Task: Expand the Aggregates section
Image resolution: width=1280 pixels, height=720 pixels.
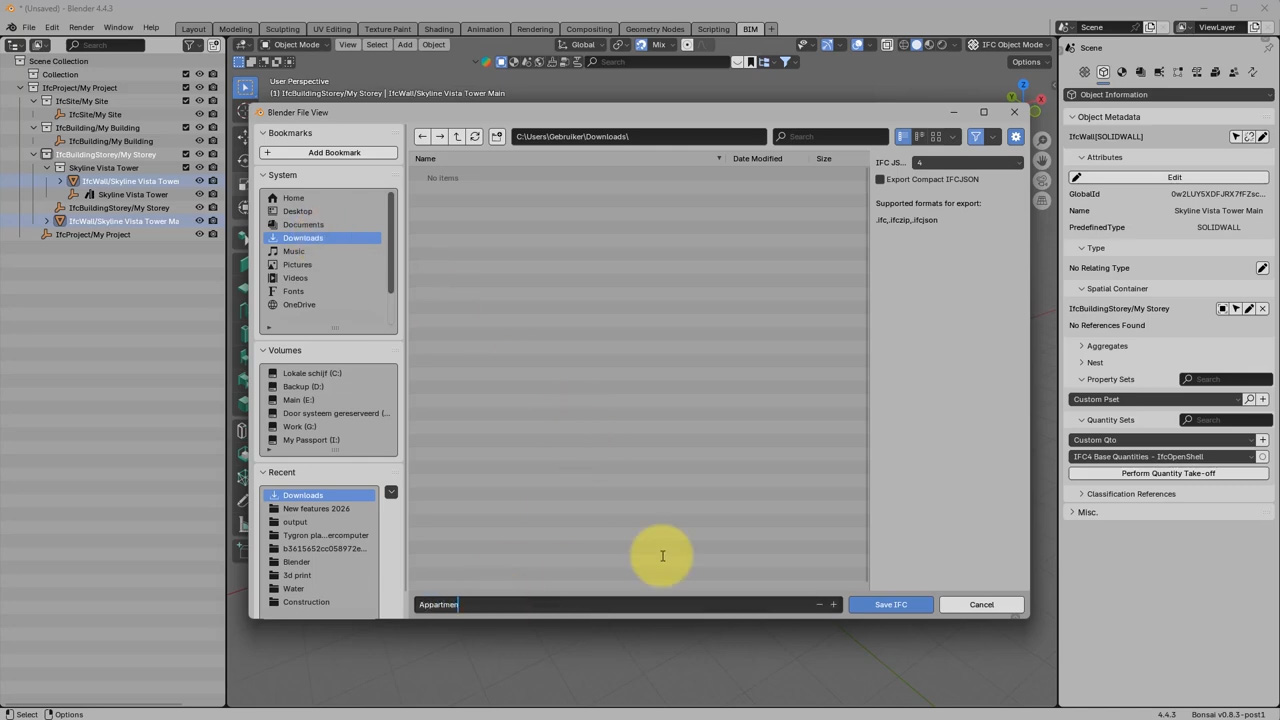Action: pyautogui.click(x=1081, y=346)
